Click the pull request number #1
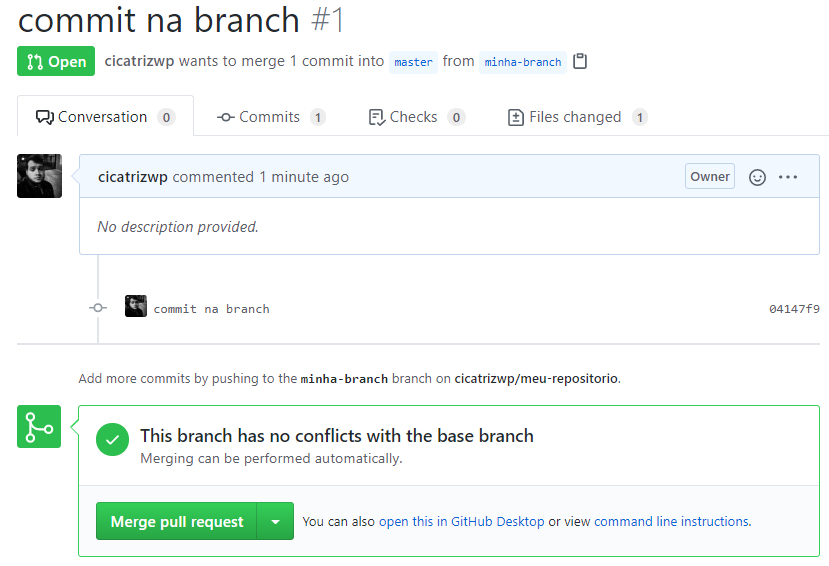Image resolution: width=829 pixels, height=566 pixels. [x=328, y=20]
